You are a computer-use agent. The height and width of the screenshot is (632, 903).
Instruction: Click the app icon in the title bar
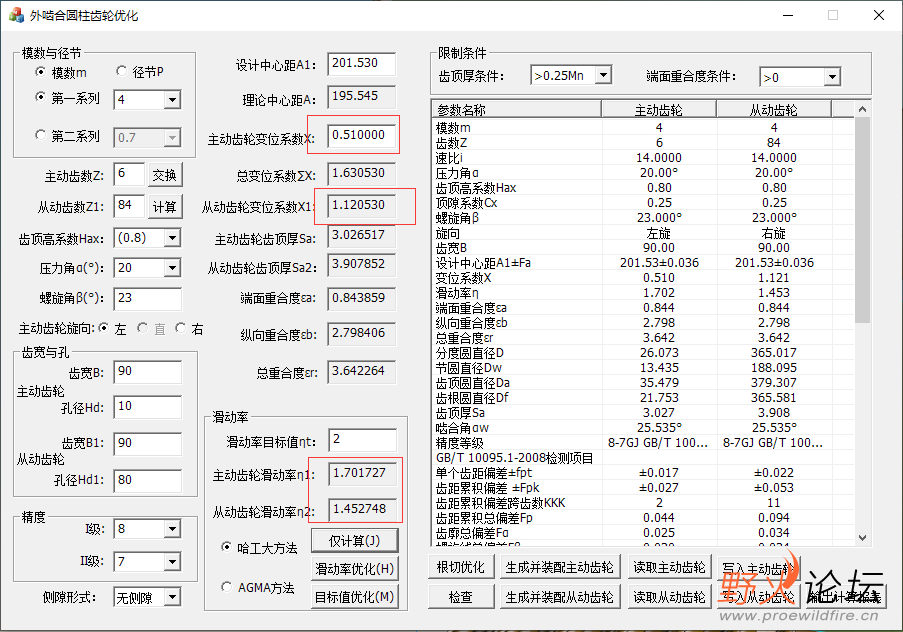pyautogui.click(x=16, y=15)
